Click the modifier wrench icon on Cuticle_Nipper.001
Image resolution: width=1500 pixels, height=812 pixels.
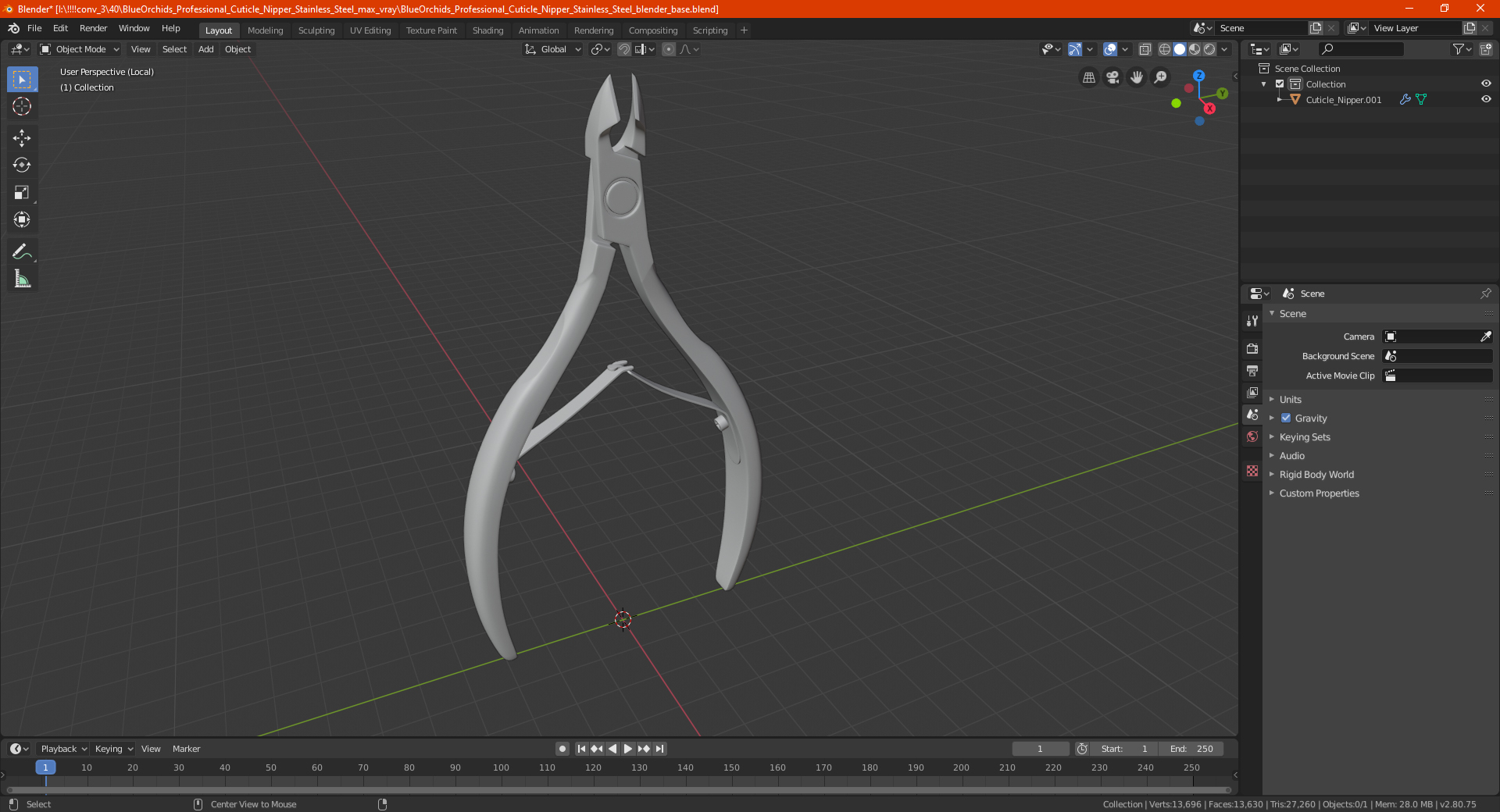(x=1405, y=100)
